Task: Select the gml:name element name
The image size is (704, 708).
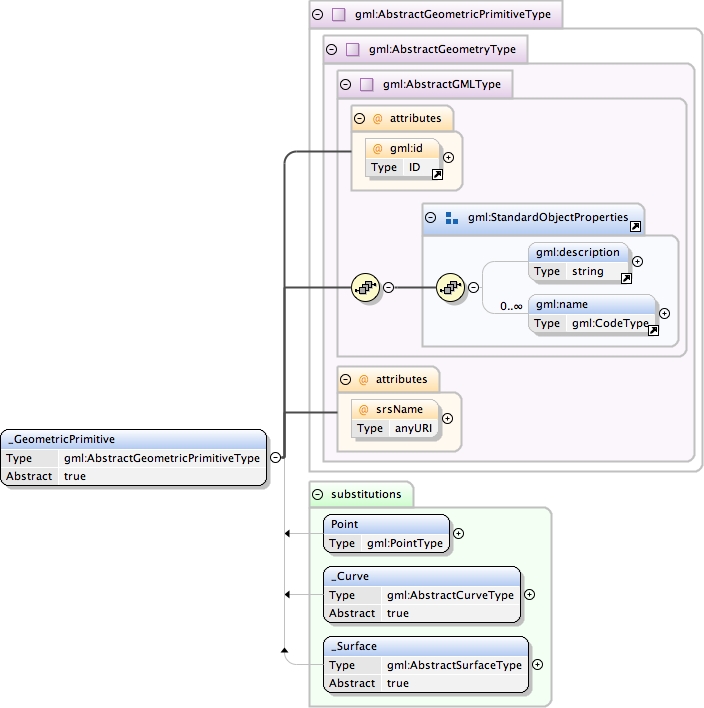Action: coord(562,305)
